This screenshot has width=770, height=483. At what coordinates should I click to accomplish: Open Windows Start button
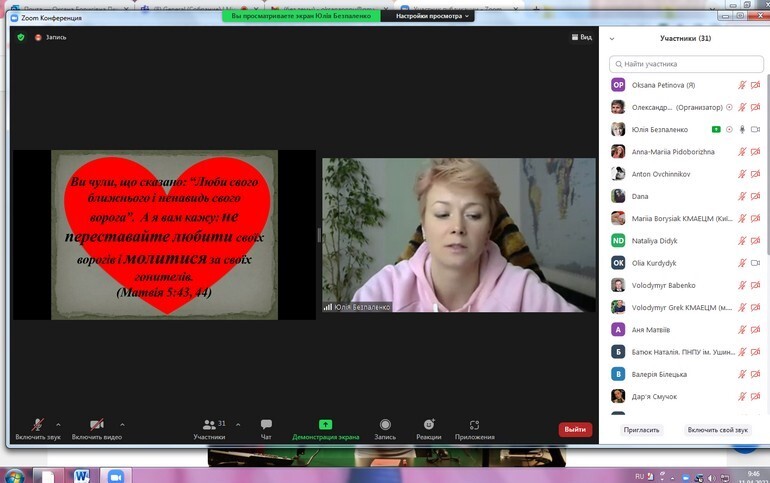tap(14, 476)
